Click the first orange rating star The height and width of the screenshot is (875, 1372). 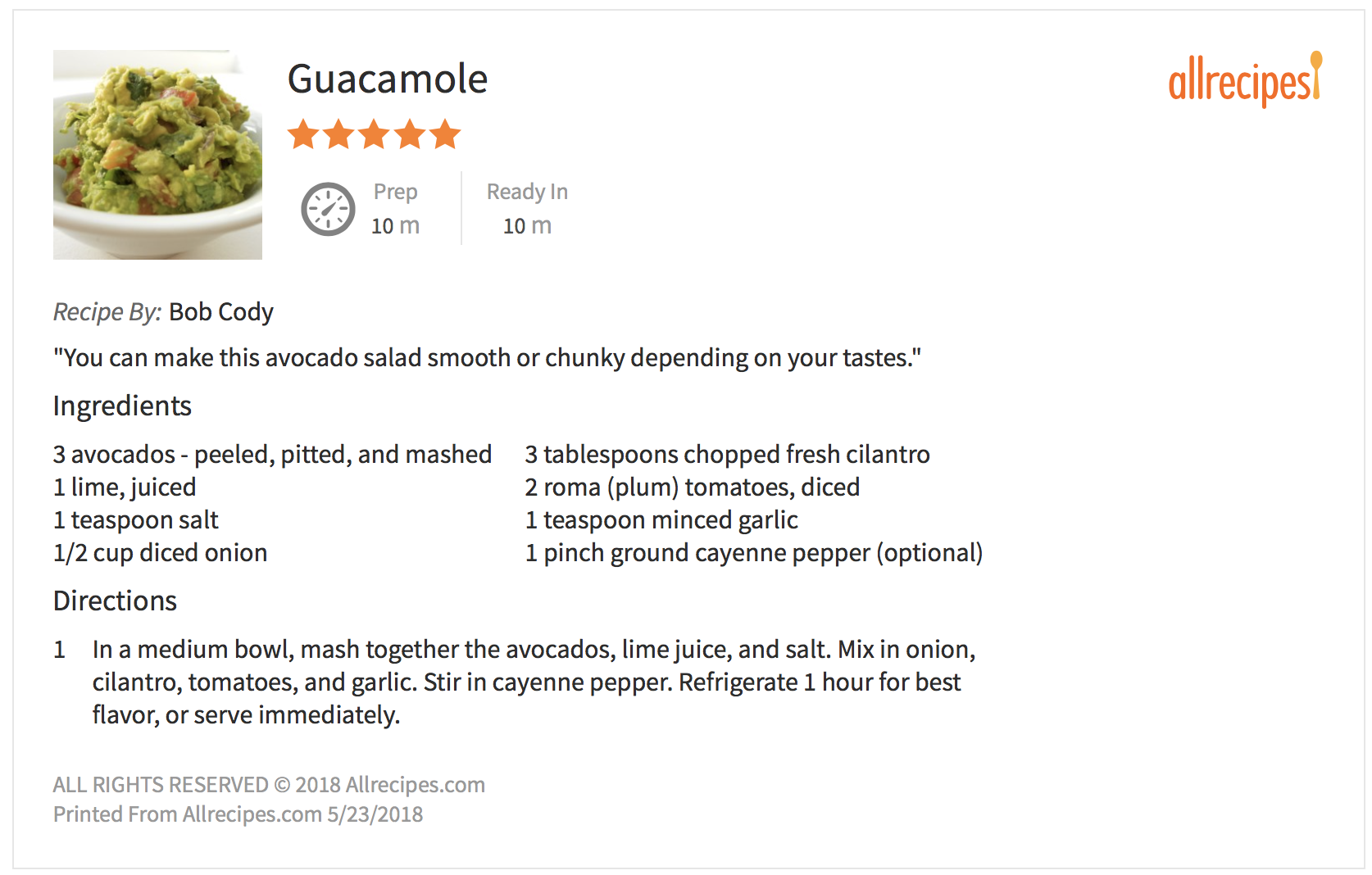click(303, 134)
